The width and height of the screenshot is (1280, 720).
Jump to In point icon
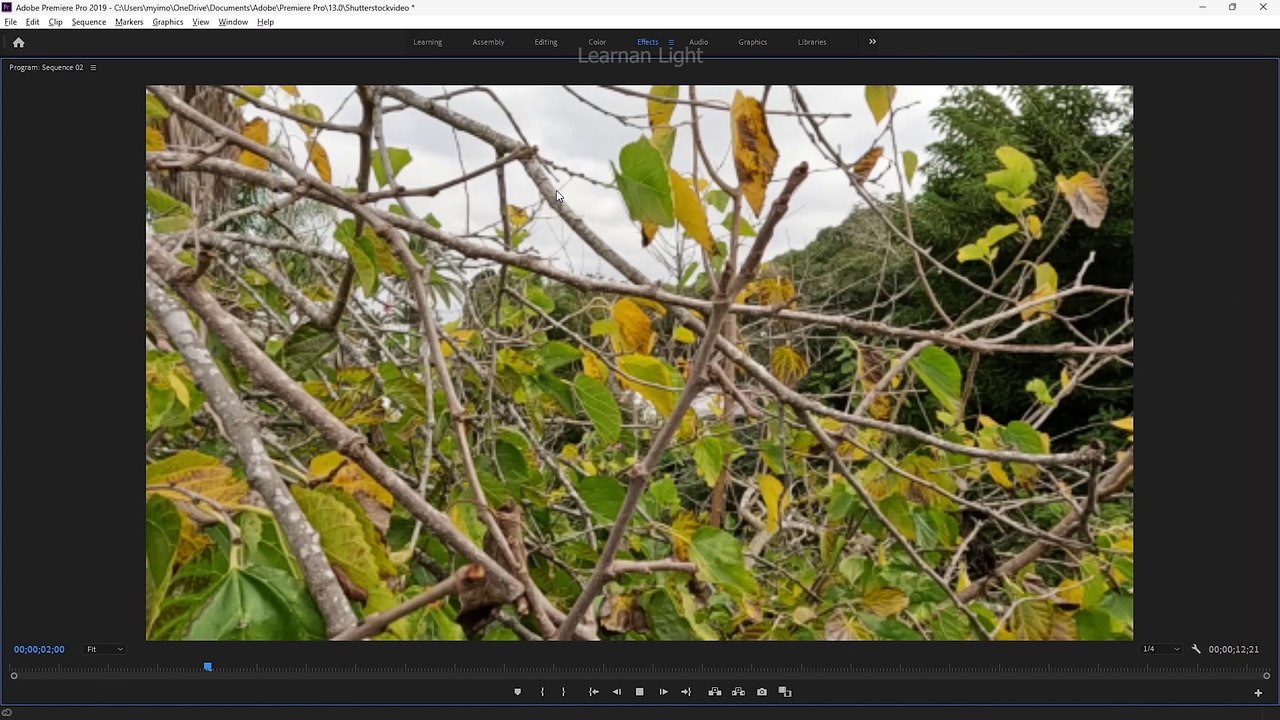(594, 692)
